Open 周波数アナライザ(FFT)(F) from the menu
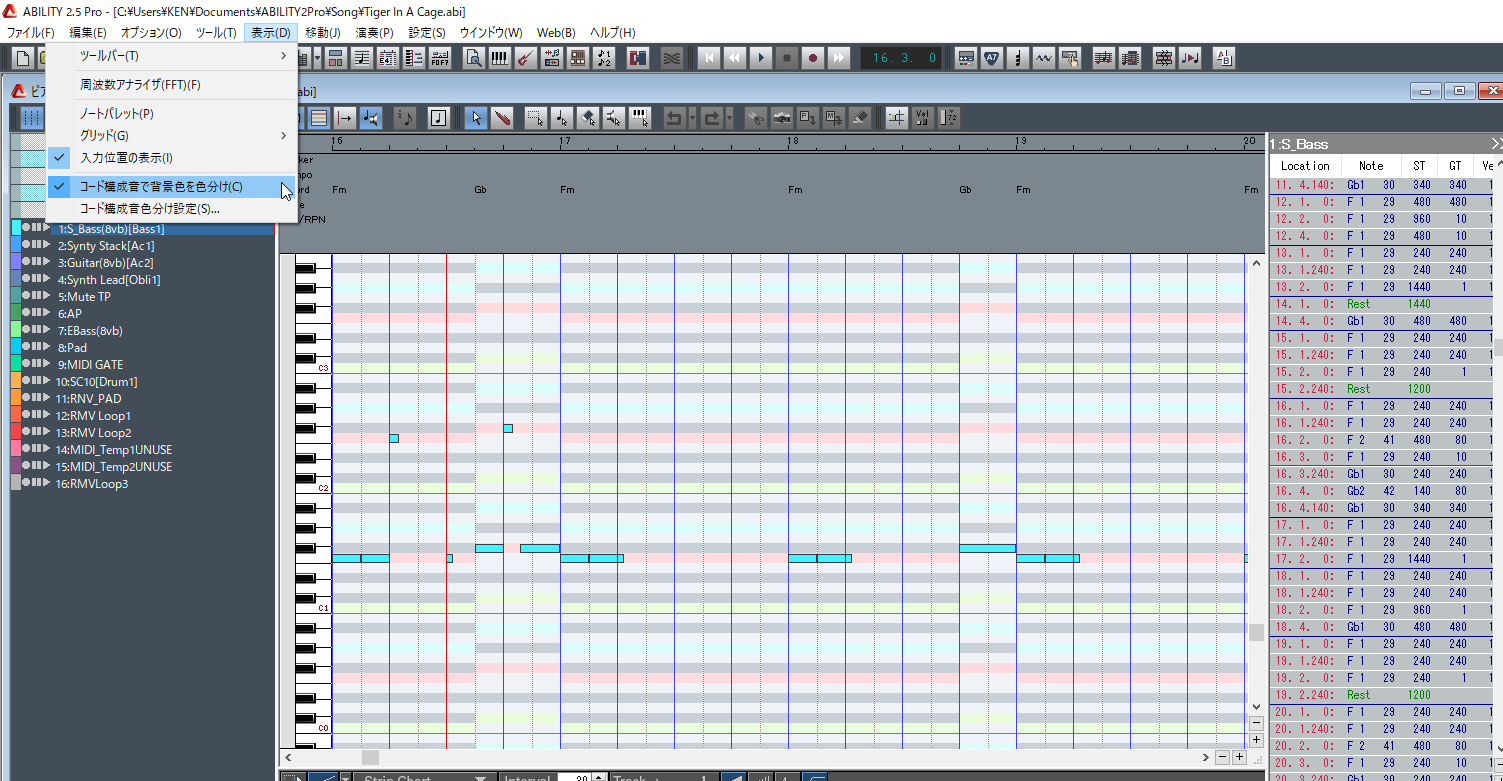Image resolution: width=1503 pixels, height=781 pixels. click(172, 85)
